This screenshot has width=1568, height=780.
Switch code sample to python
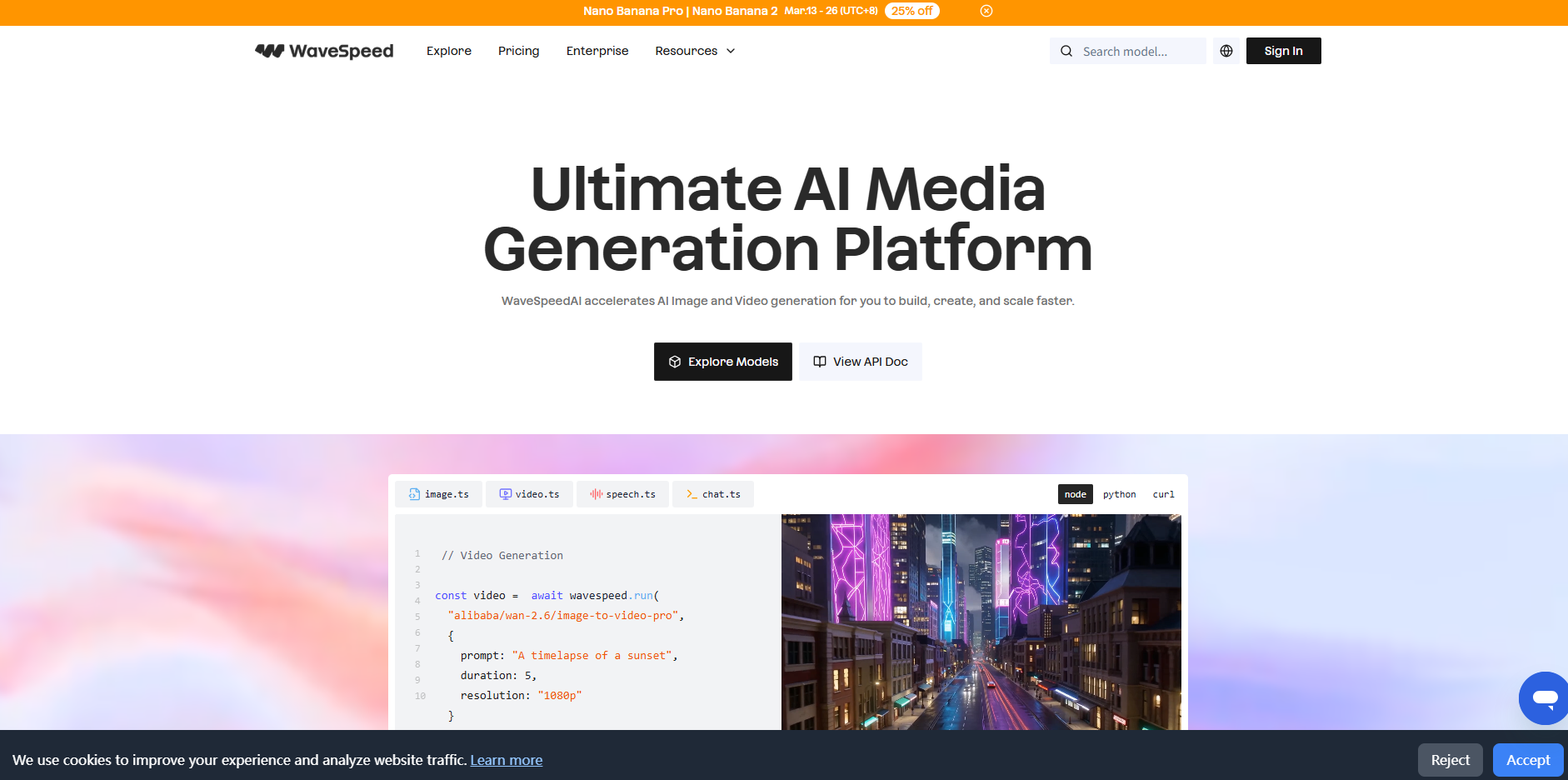(1119, 494)
